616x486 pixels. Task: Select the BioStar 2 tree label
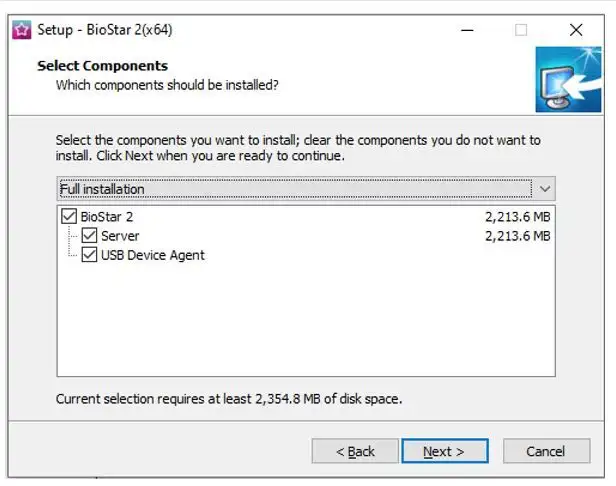click(107, 217)
